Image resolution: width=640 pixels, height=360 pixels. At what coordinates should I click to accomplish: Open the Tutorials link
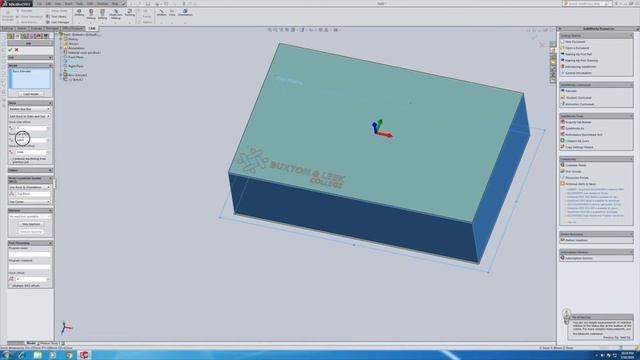571,91
